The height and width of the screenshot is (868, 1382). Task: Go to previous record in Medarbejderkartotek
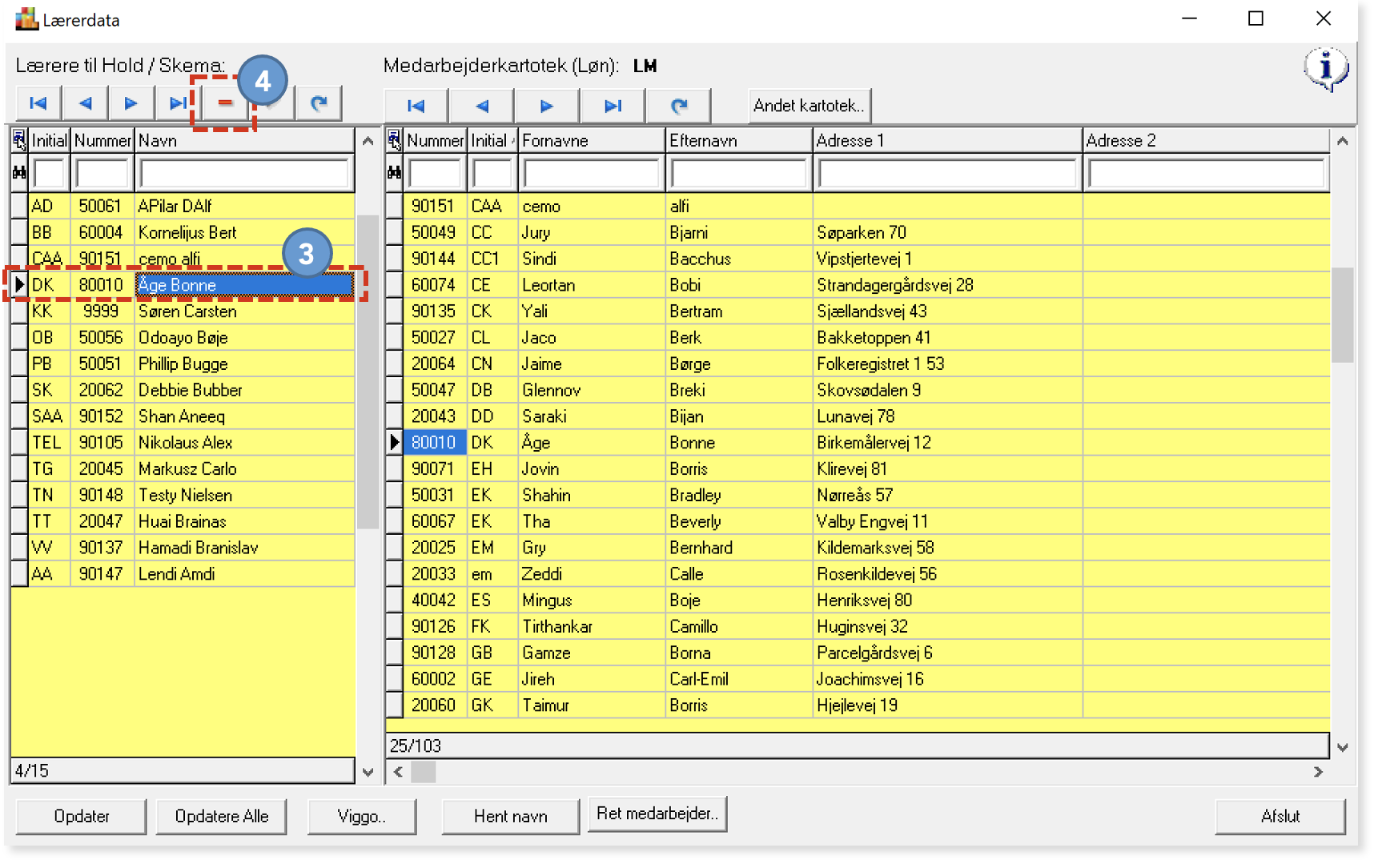482,106
